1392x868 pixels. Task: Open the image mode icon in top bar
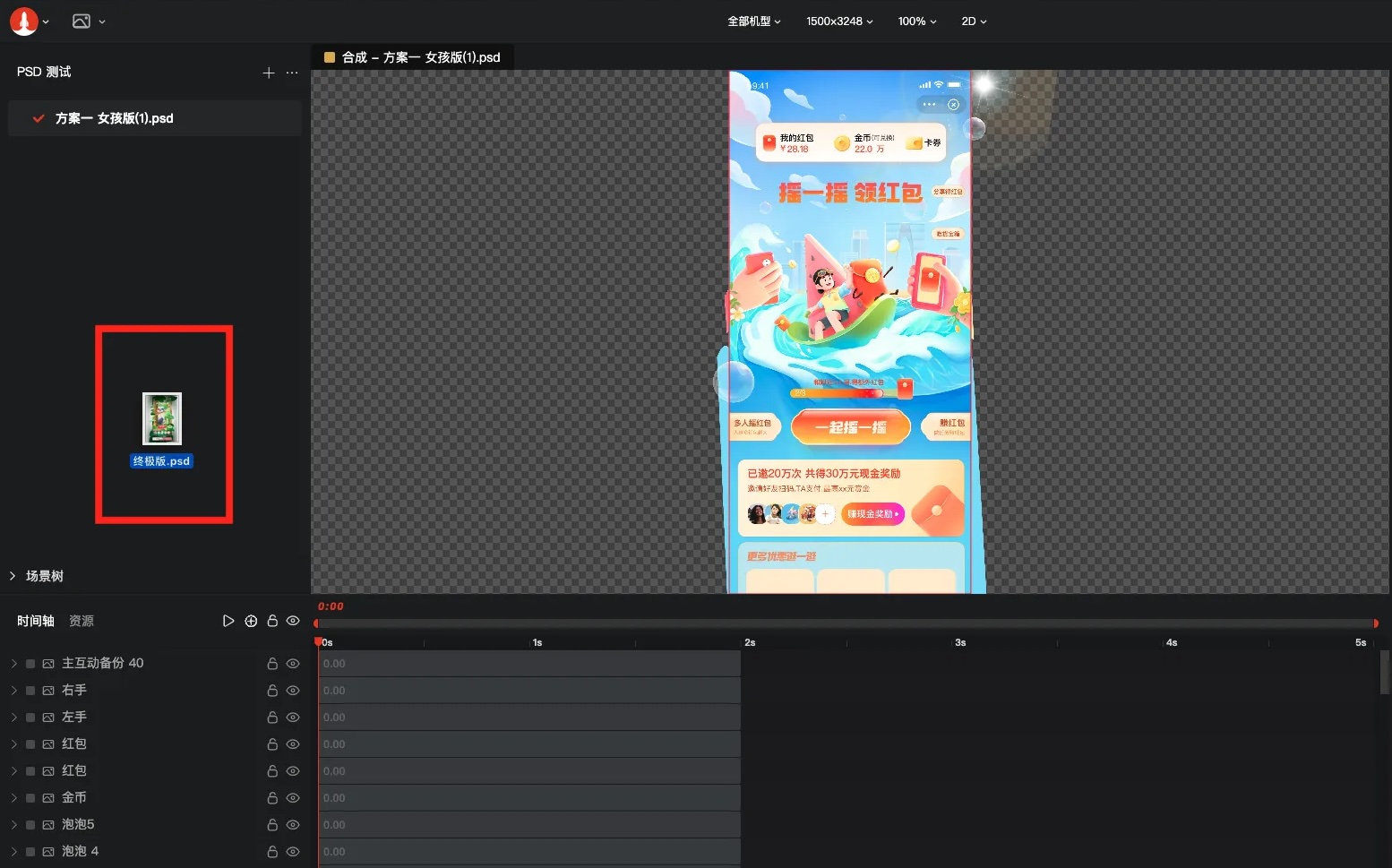(x=82, y=21)
